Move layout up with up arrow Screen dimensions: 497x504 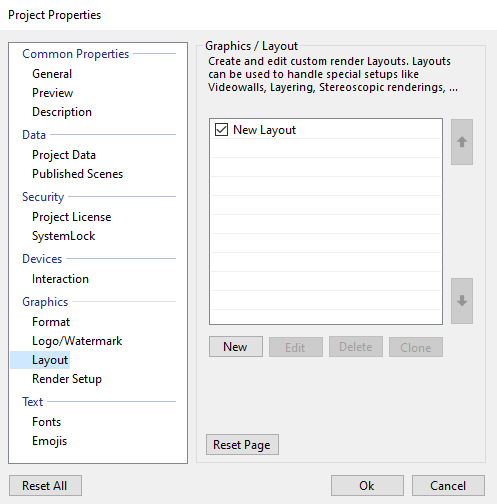[462, 142]
